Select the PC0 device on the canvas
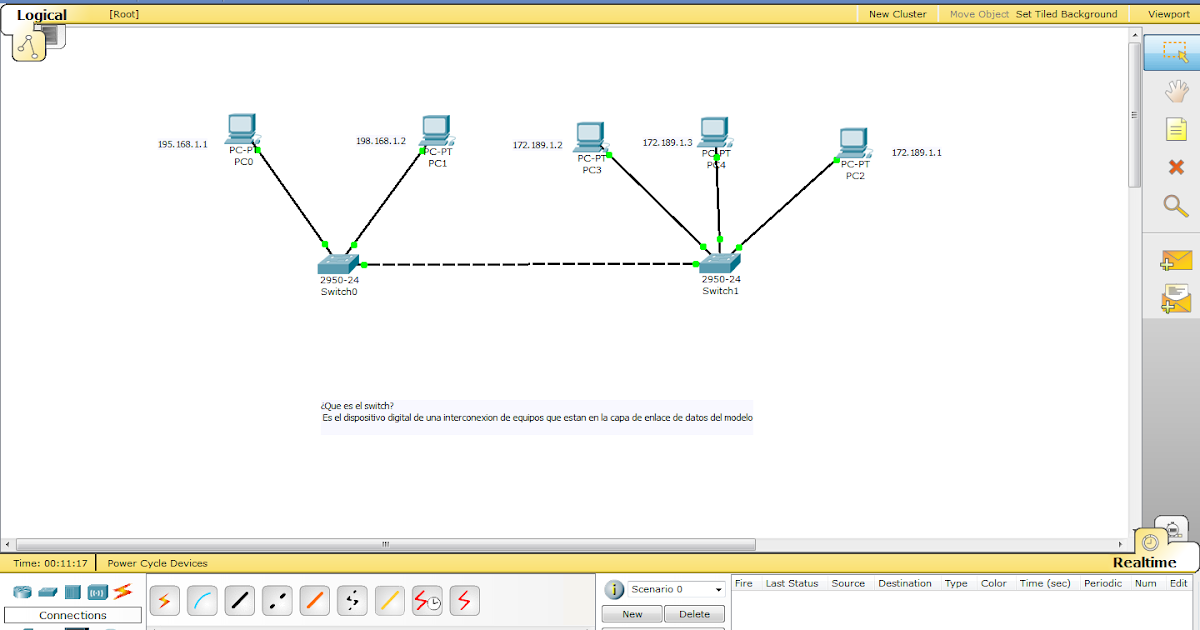The height and width of the screenshot is (630, 1200). tap(240, 130)
